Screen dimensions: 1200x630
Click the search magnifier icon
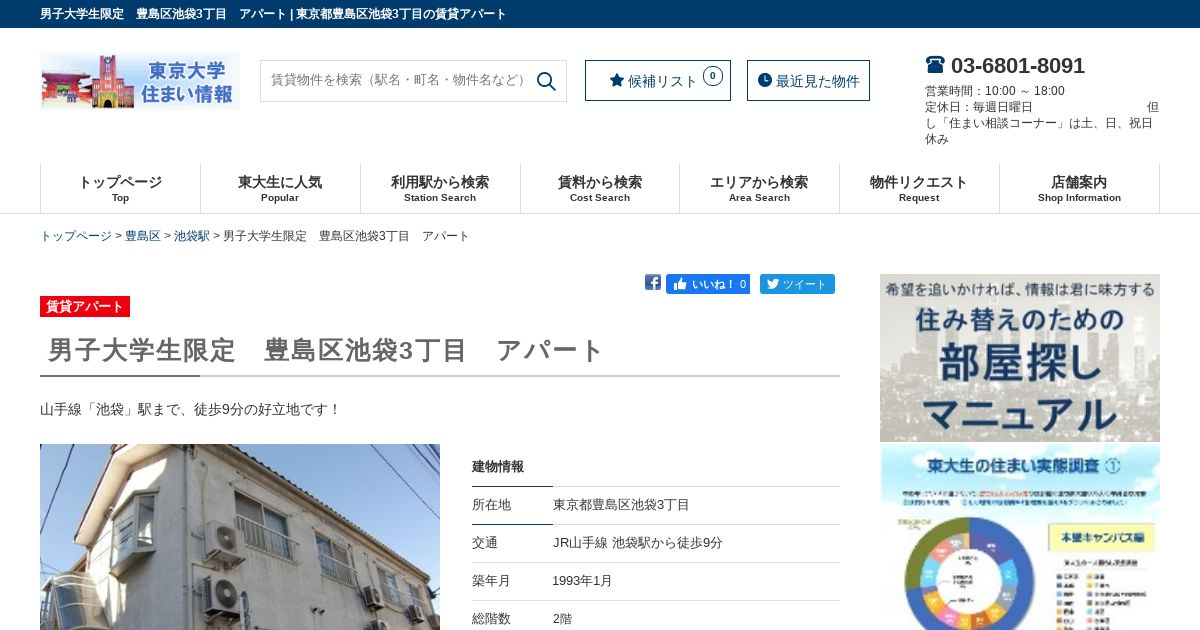pos(546,81)
